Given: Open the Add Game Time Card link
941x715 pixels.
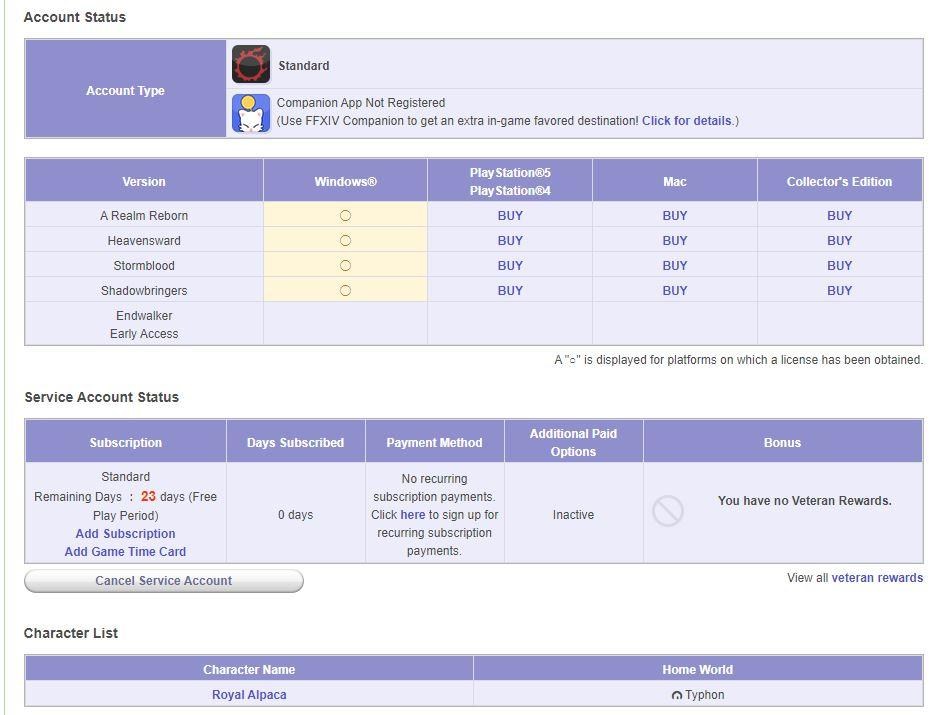Looking at the screenshot, I should (x=125, y=552).
